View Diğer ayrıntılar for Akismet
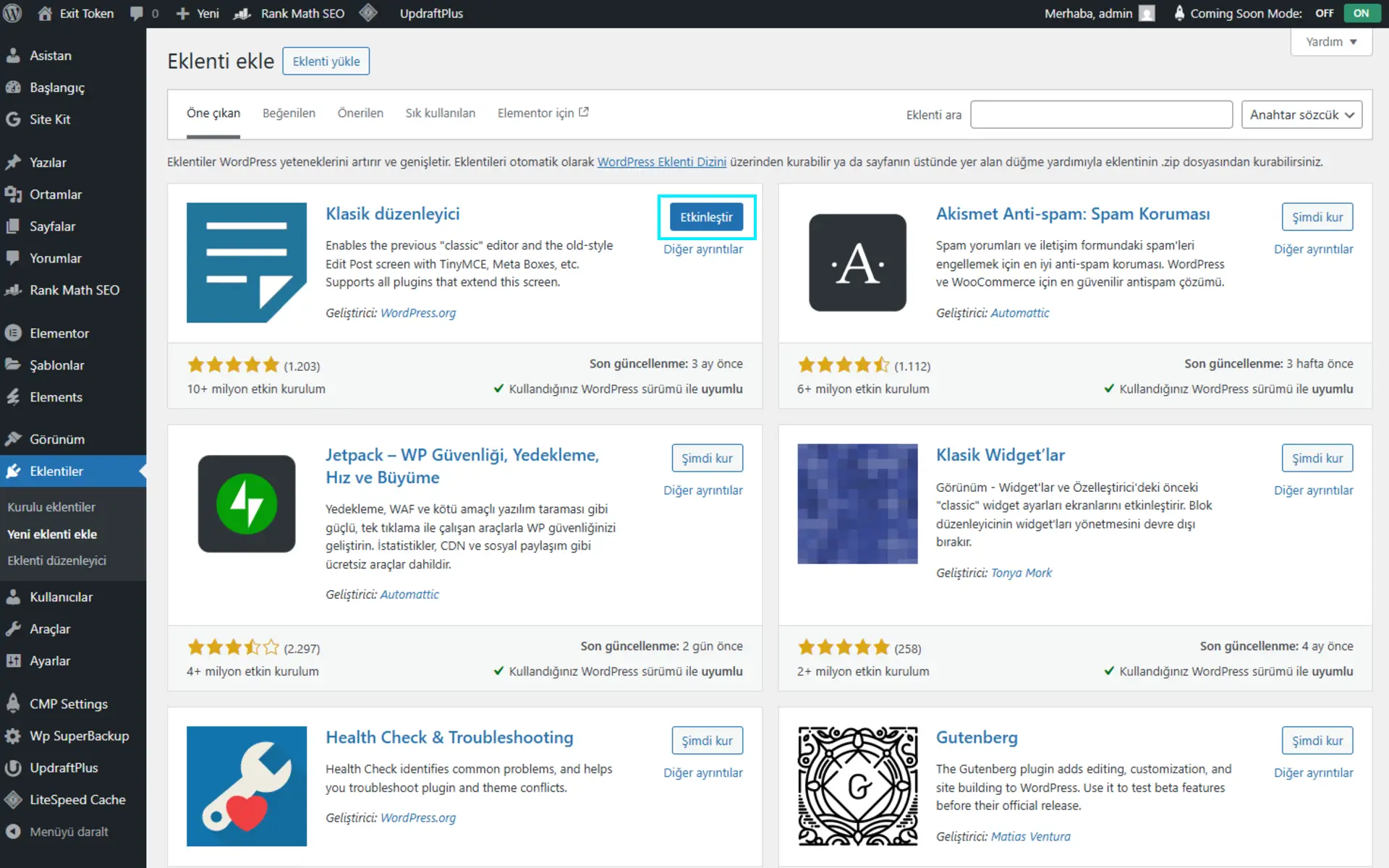Image resolution: width=1389 pixels, height=868 pixels. click(x=1313, y=249)
